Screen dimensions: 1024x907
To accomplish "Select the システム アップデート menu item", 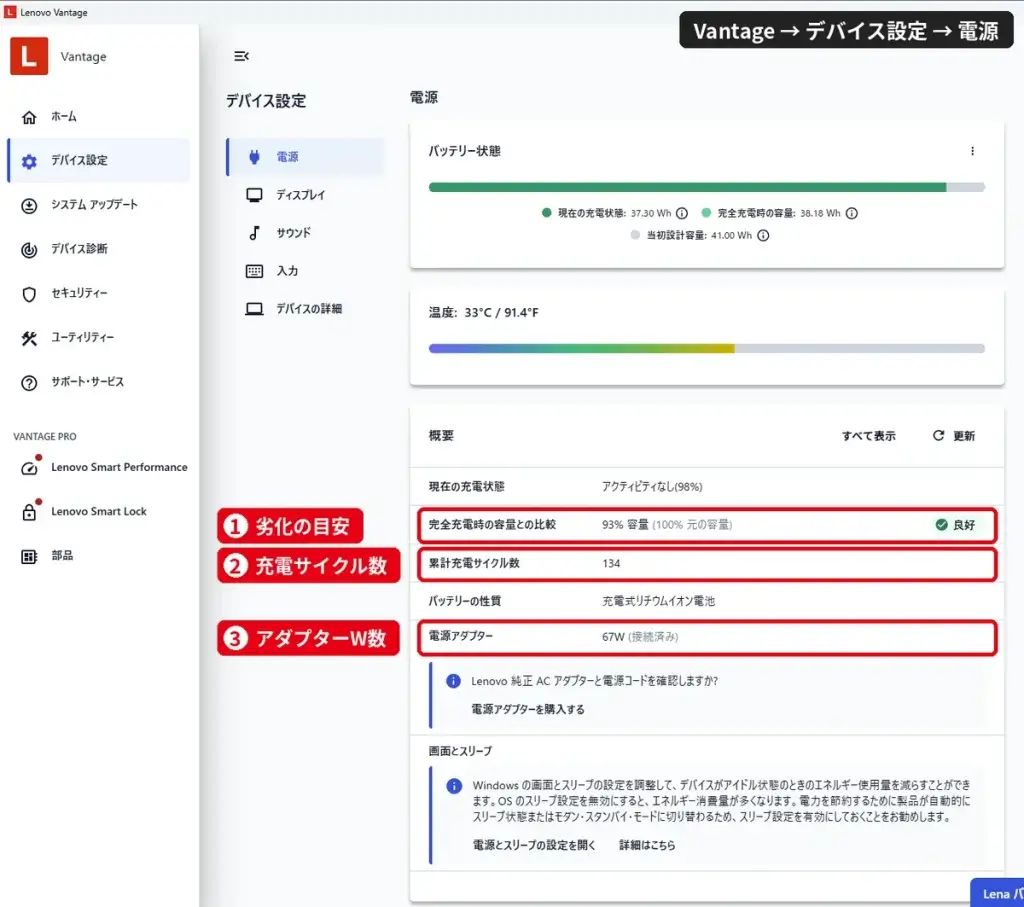I will tap(99, 205).
